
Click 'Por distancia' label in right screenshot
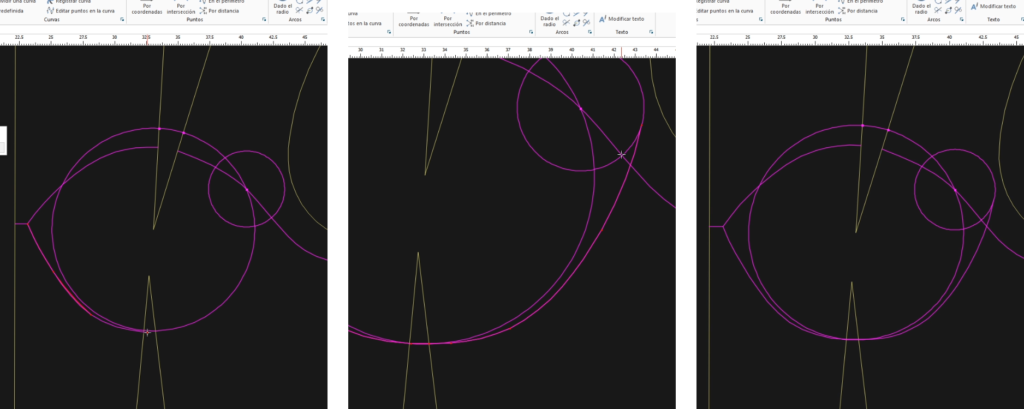[862, 11]
